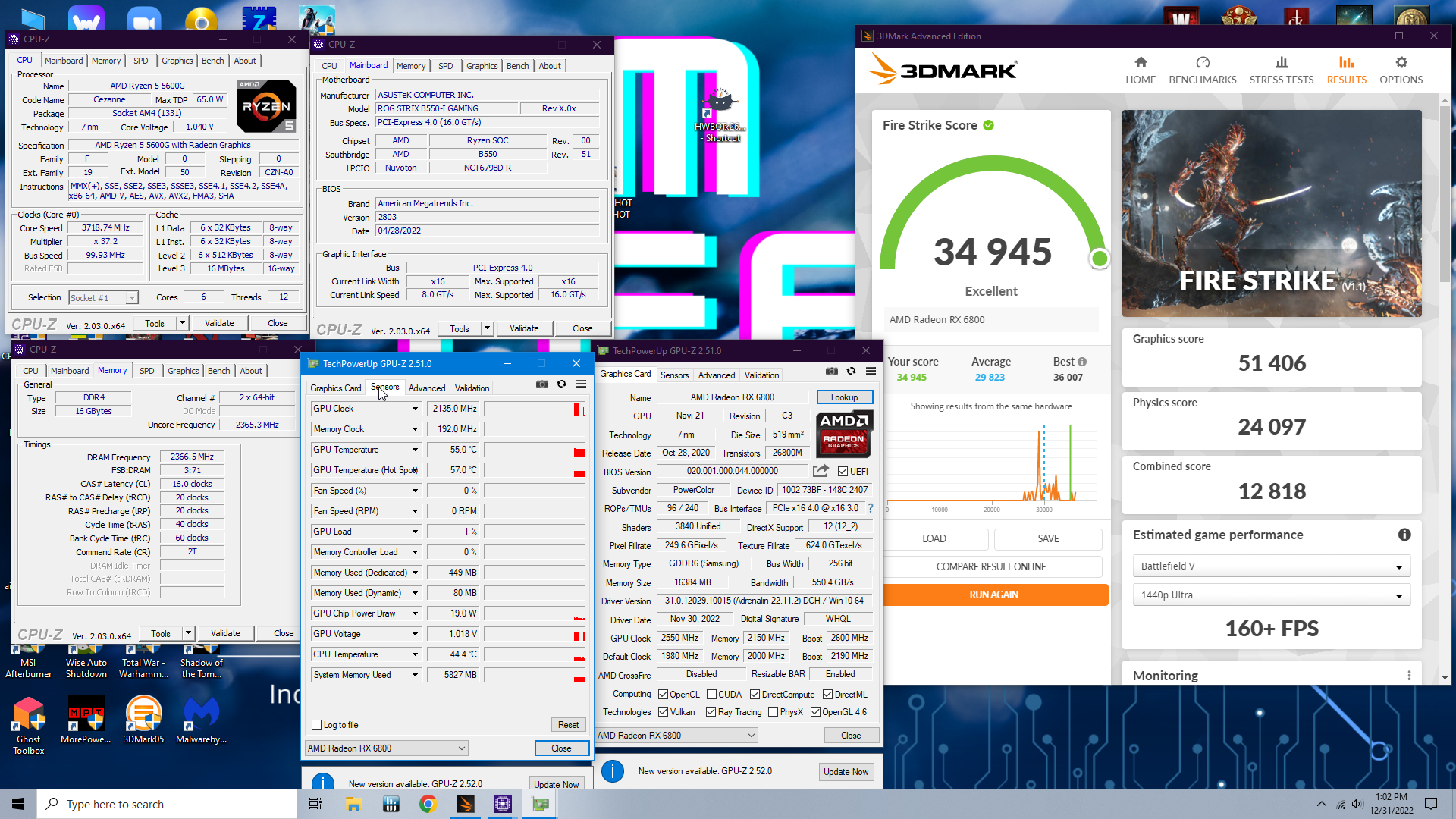
Task: Open MSI Afterburner desktop shortcut
Action: point(29,661)
